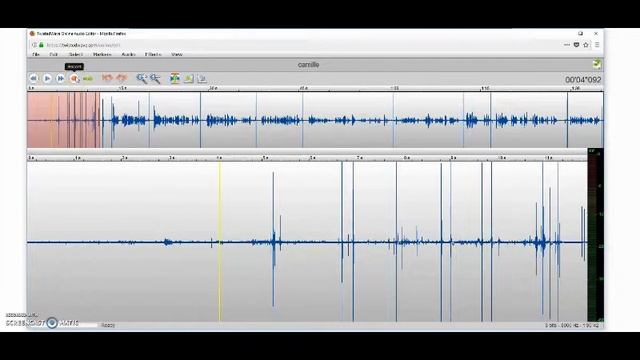Open the Audio menu

128,54
